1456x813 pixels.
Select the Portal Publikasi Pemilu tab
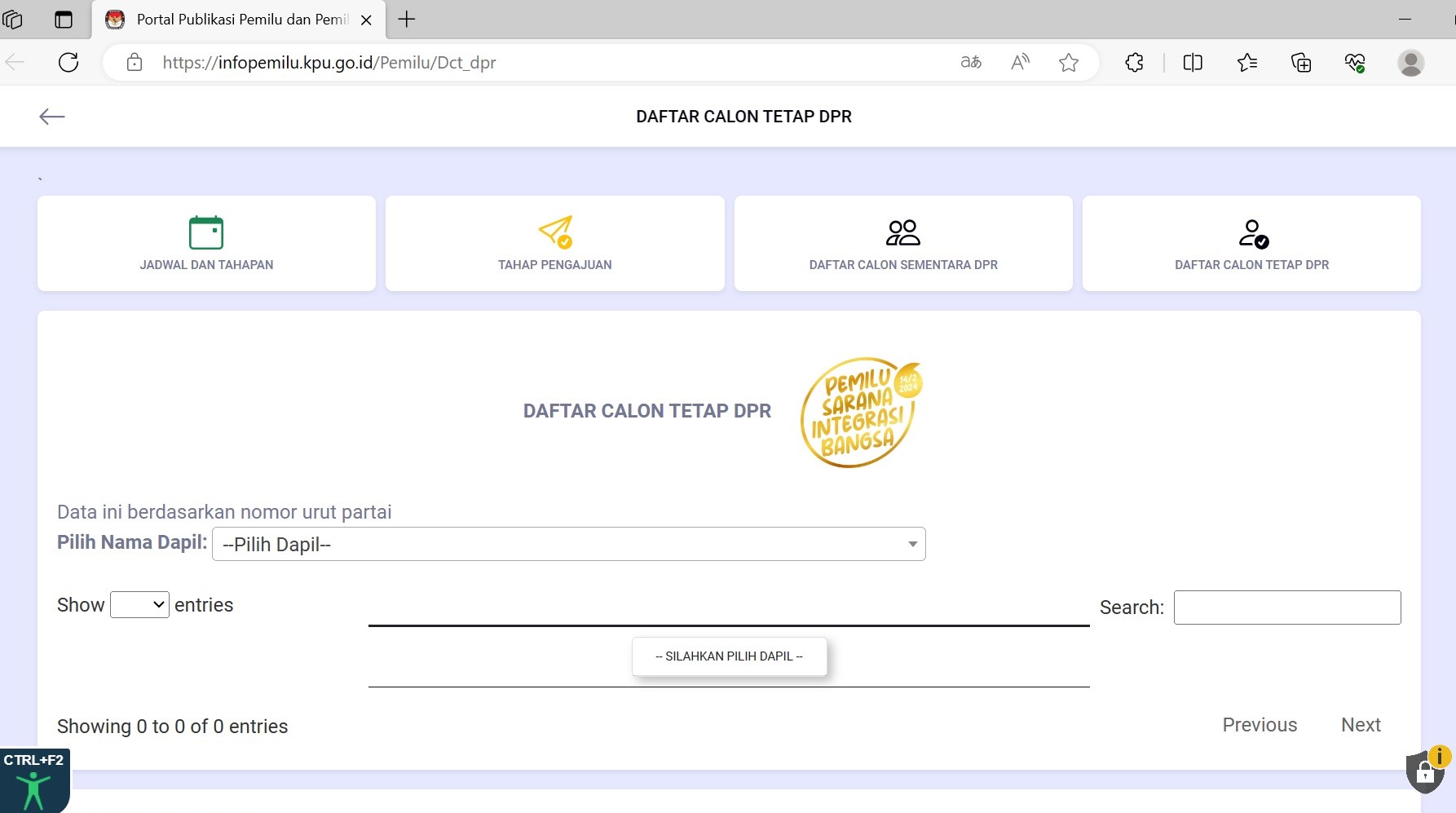[x=236, y=20]
